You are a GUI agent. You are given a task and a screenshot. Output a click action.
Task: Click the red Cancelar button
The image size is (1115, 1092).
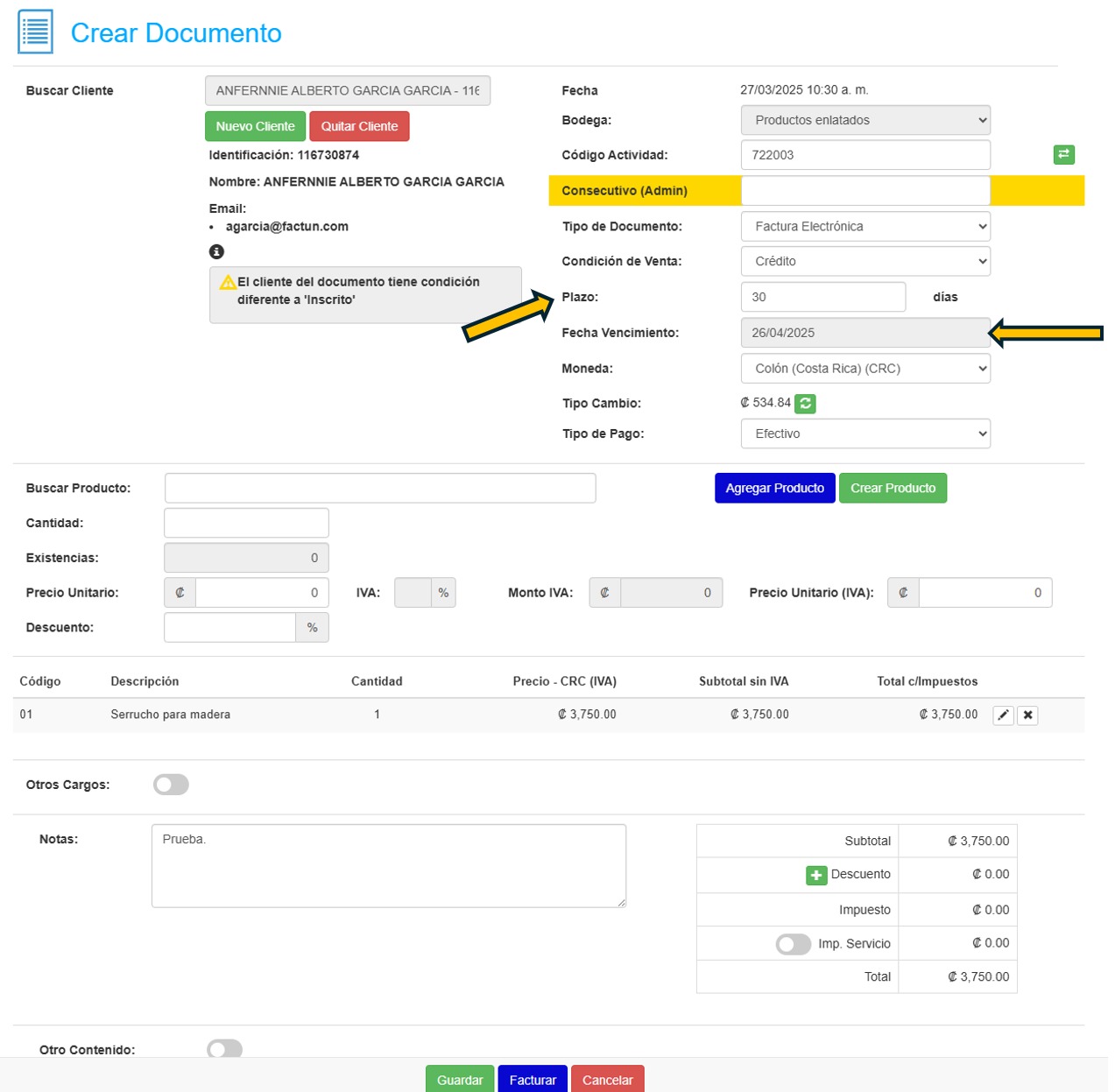tap(607, 1079)
